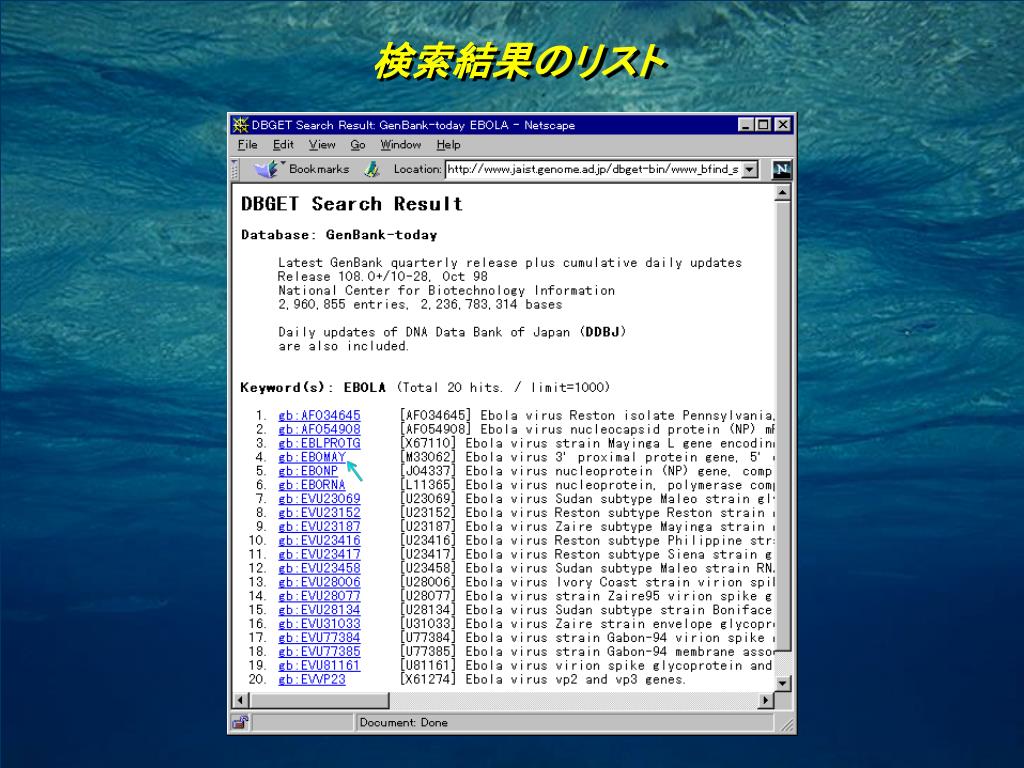Open the Edit menu
The image size is (1024, 768).
point(283,145)
